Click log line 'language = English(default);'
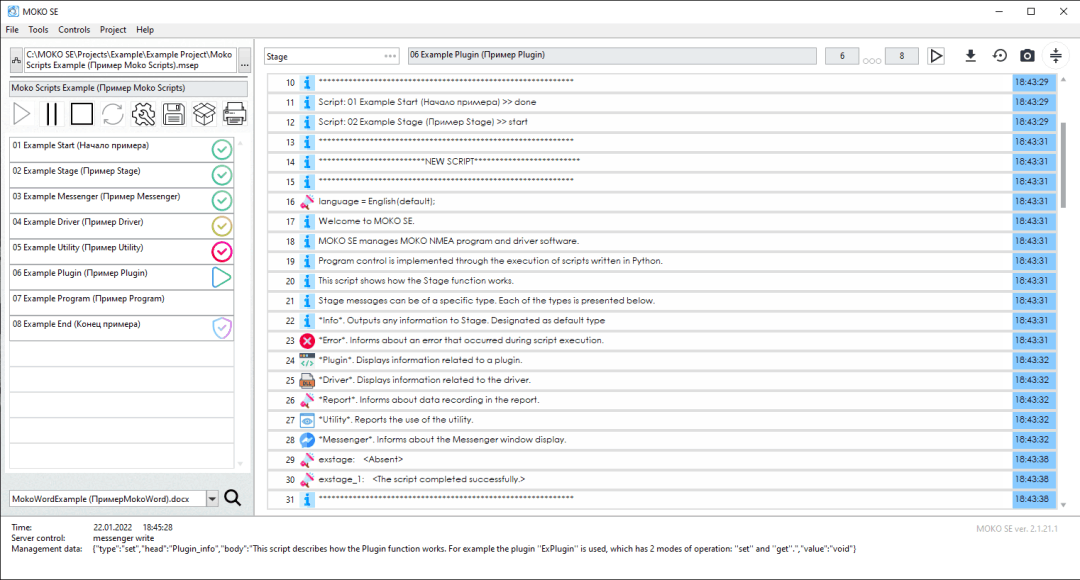Image resolution: width=1080 pixels, height=580 pixels. point(377,201)
